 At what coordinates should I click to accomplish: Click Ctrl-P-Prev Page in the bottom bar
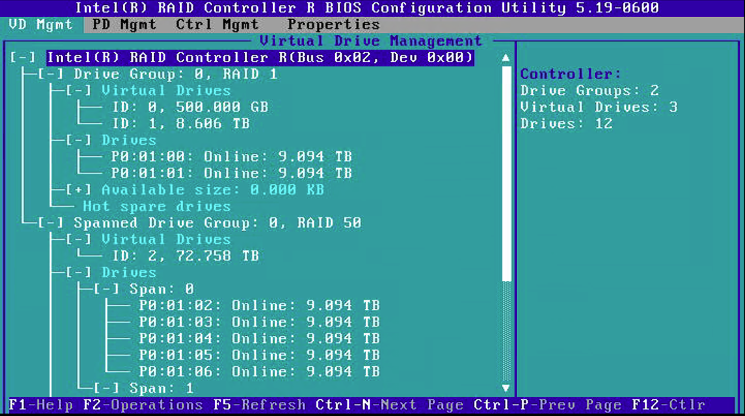point(547,405)
